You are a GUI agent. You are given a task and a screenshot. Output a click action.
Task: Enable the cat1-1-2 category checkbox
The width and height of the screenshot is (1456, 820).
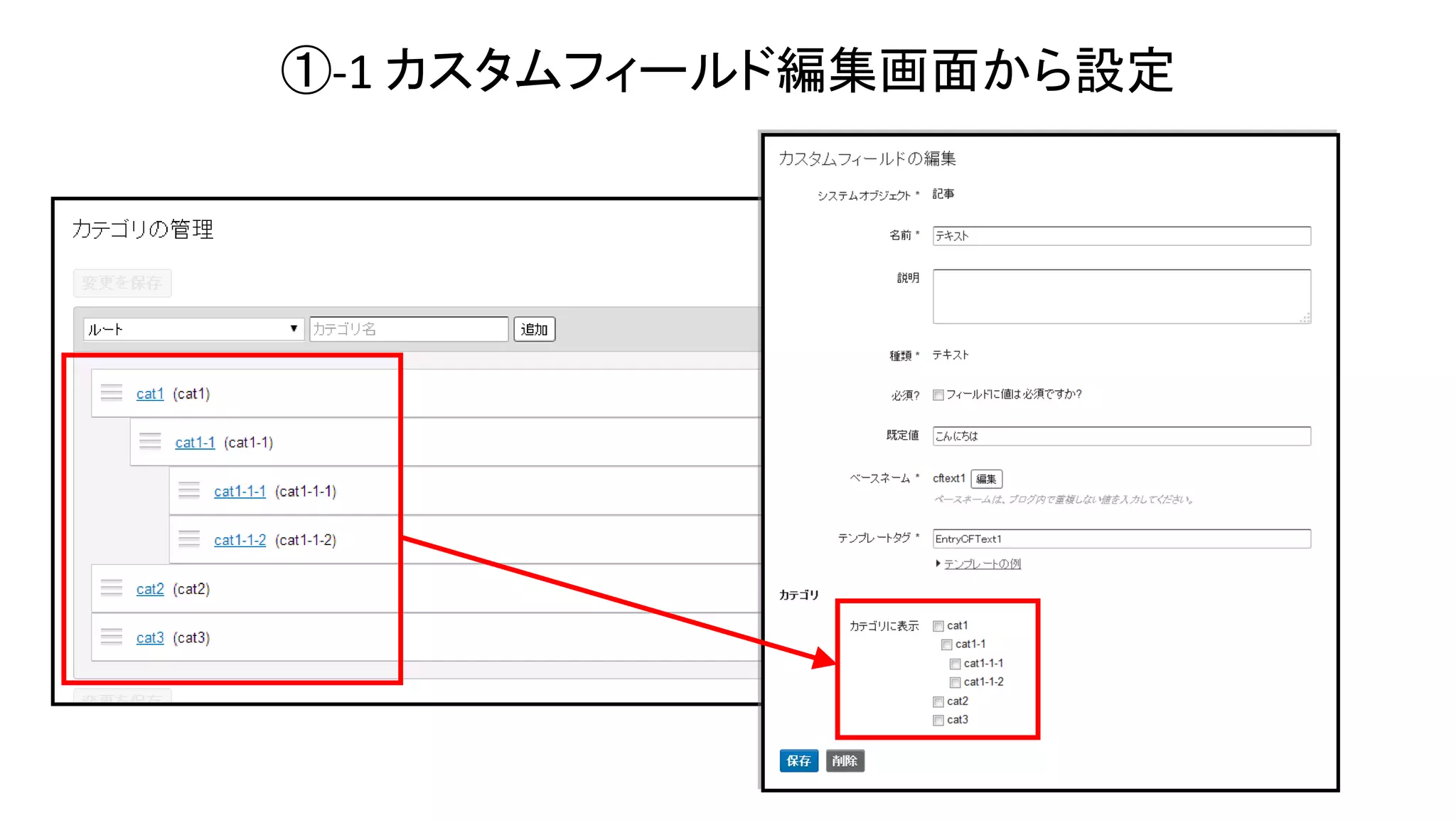coord(955,682)
